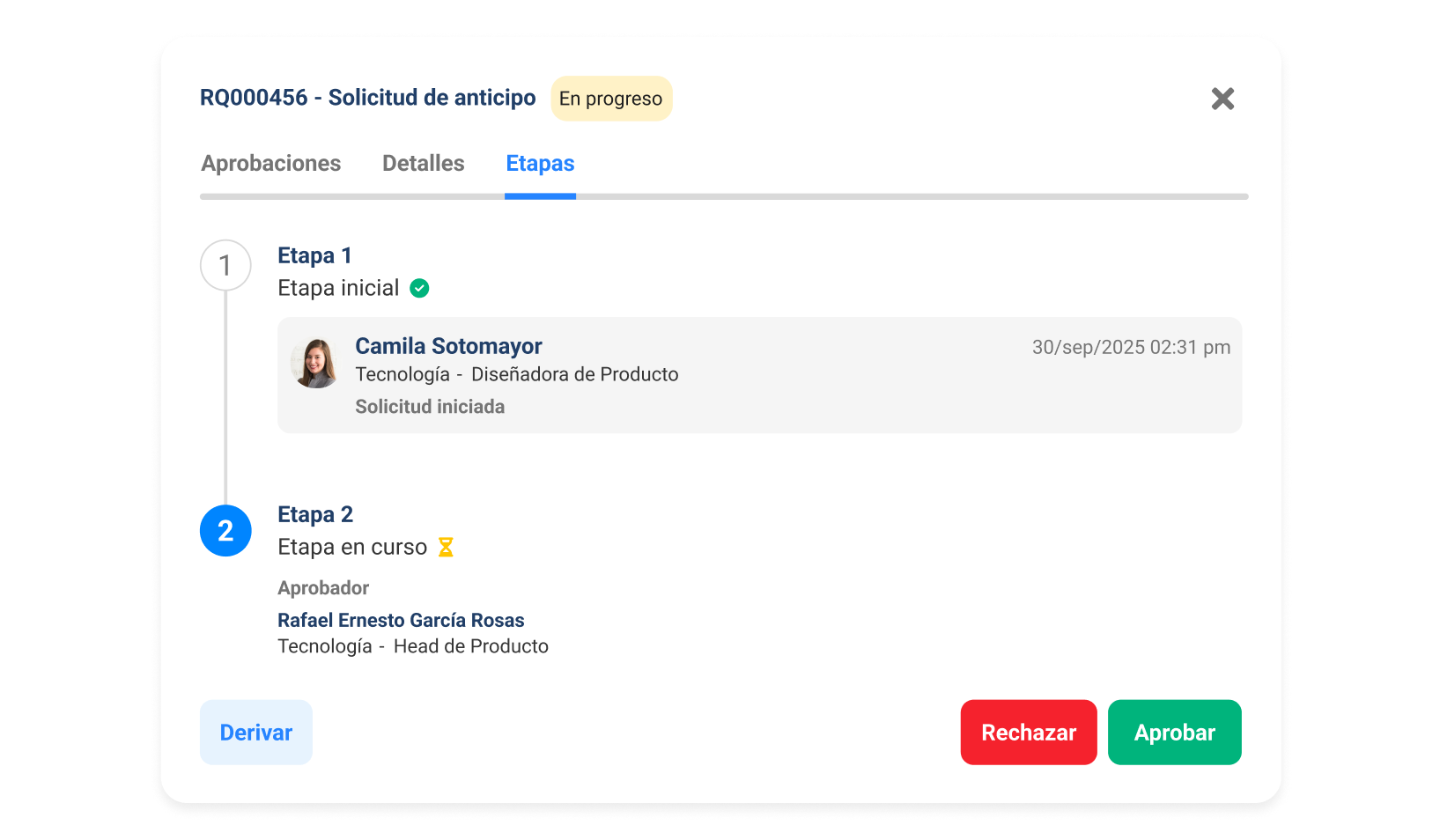The width and height of the screenshot is (1440, 840).
Task: Click the Solicitud iniciada status text
Action: click(x=430, y=407)
